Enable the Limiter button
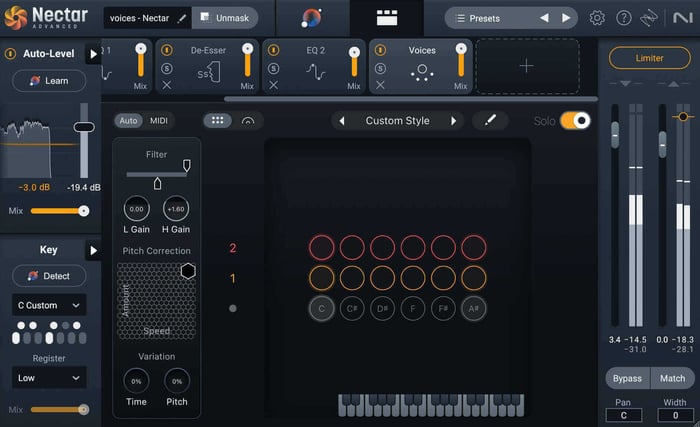700x427 pixels. 650,58
